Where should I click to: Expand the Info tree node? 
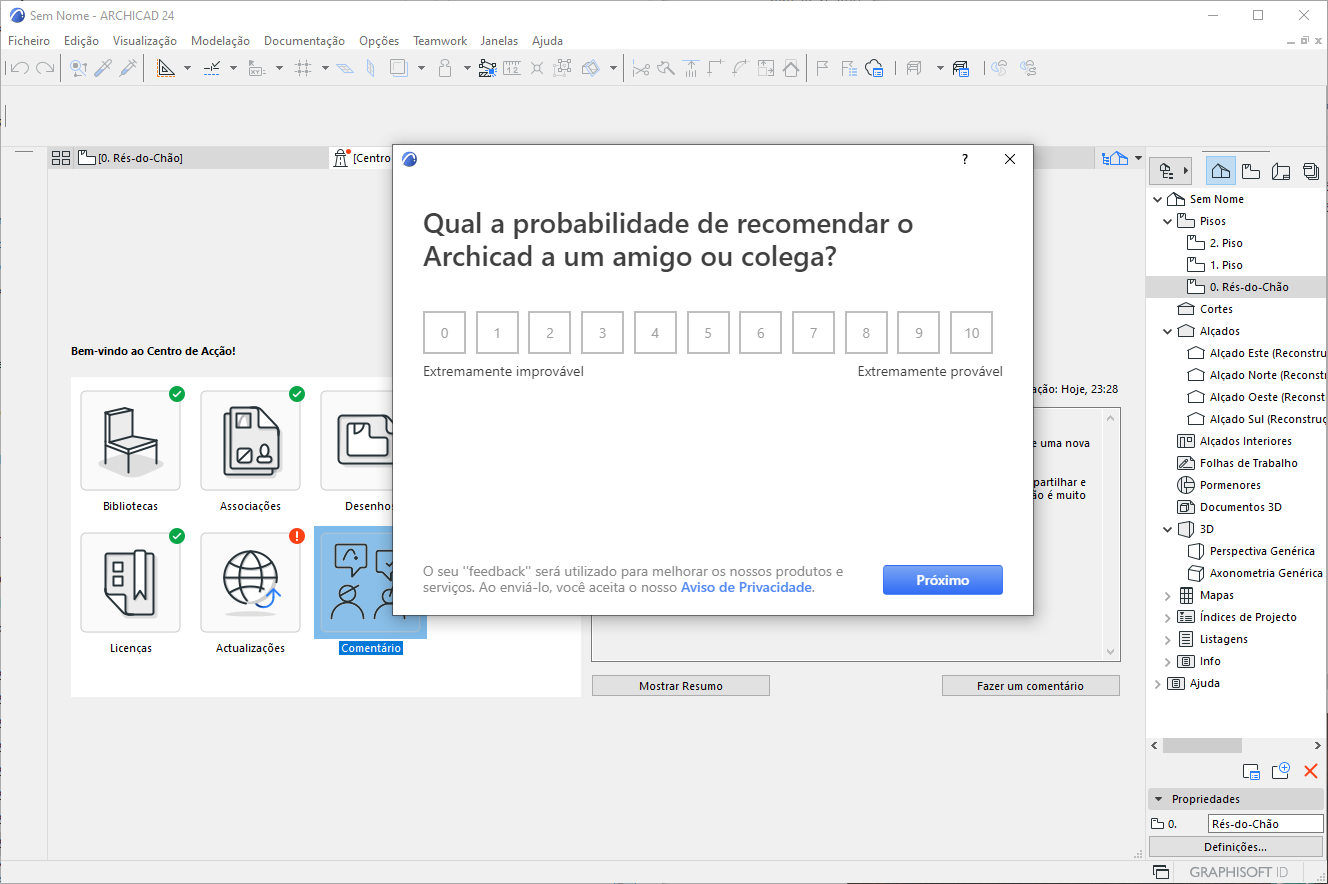pyautogui.click(x=1168, y=661)
